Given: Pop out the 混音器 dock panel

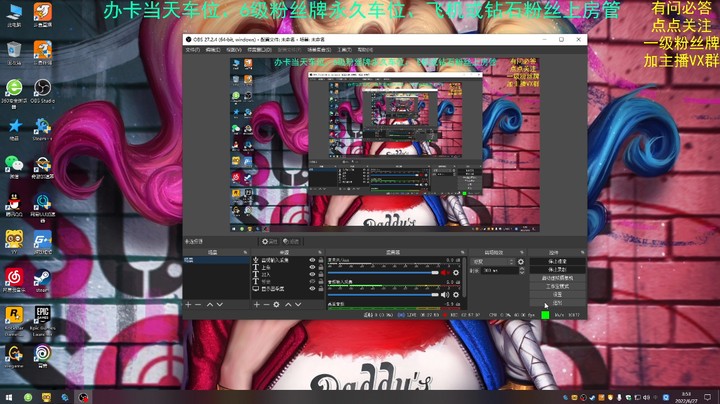Looking at the screenshot, I should 462,252.
